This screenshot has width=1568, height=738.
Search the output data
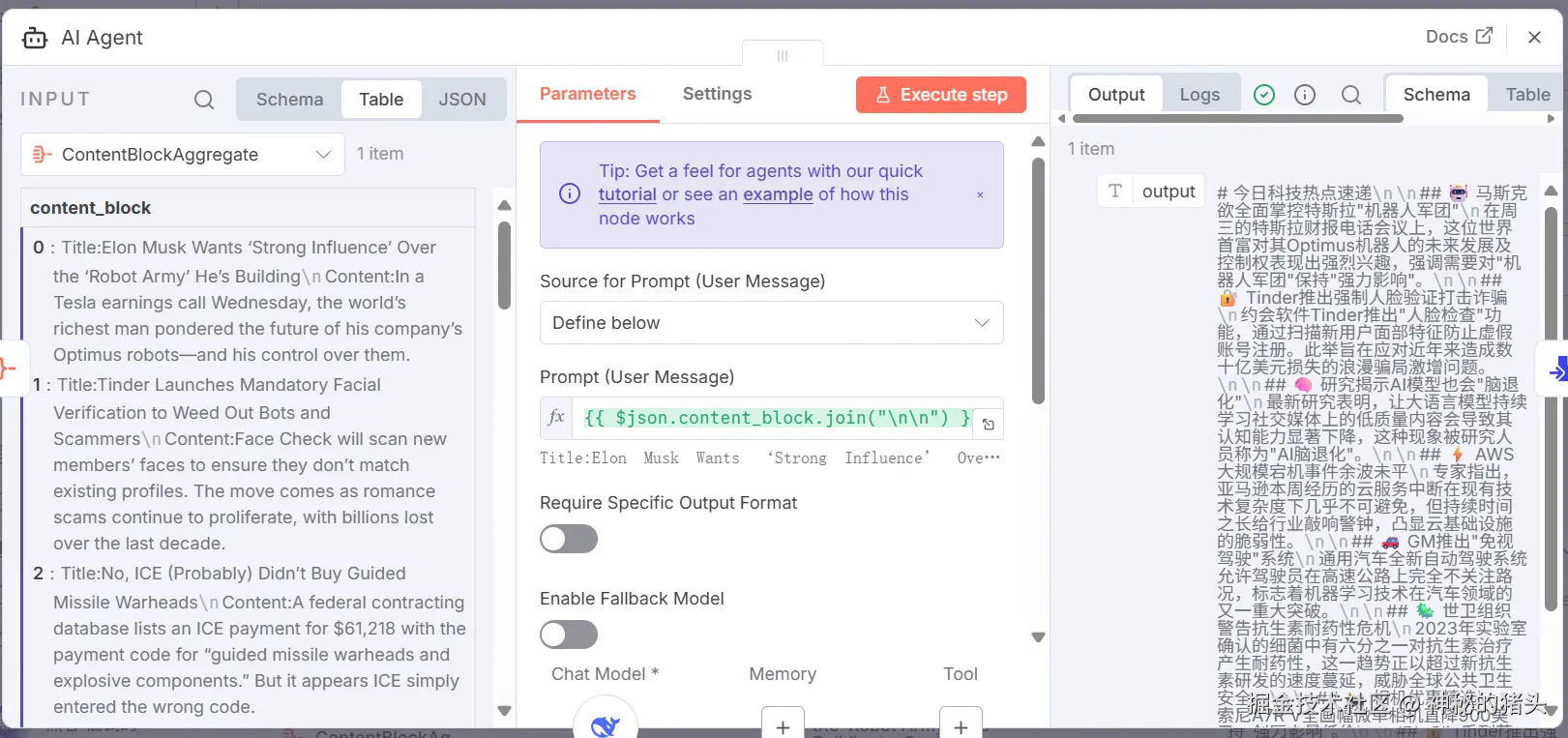pos(1351,94)
